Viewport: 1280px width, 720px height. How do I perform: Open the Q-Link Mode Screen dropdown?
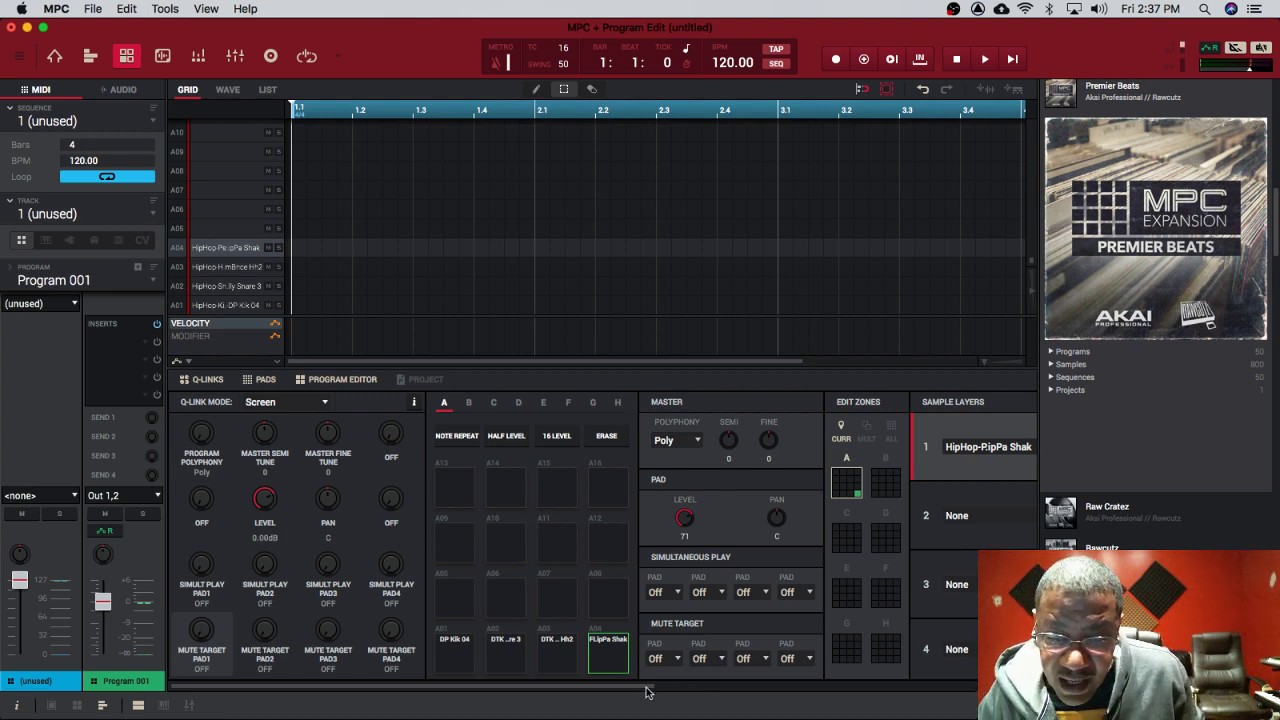pyautogui.click(x=286, y=402)
